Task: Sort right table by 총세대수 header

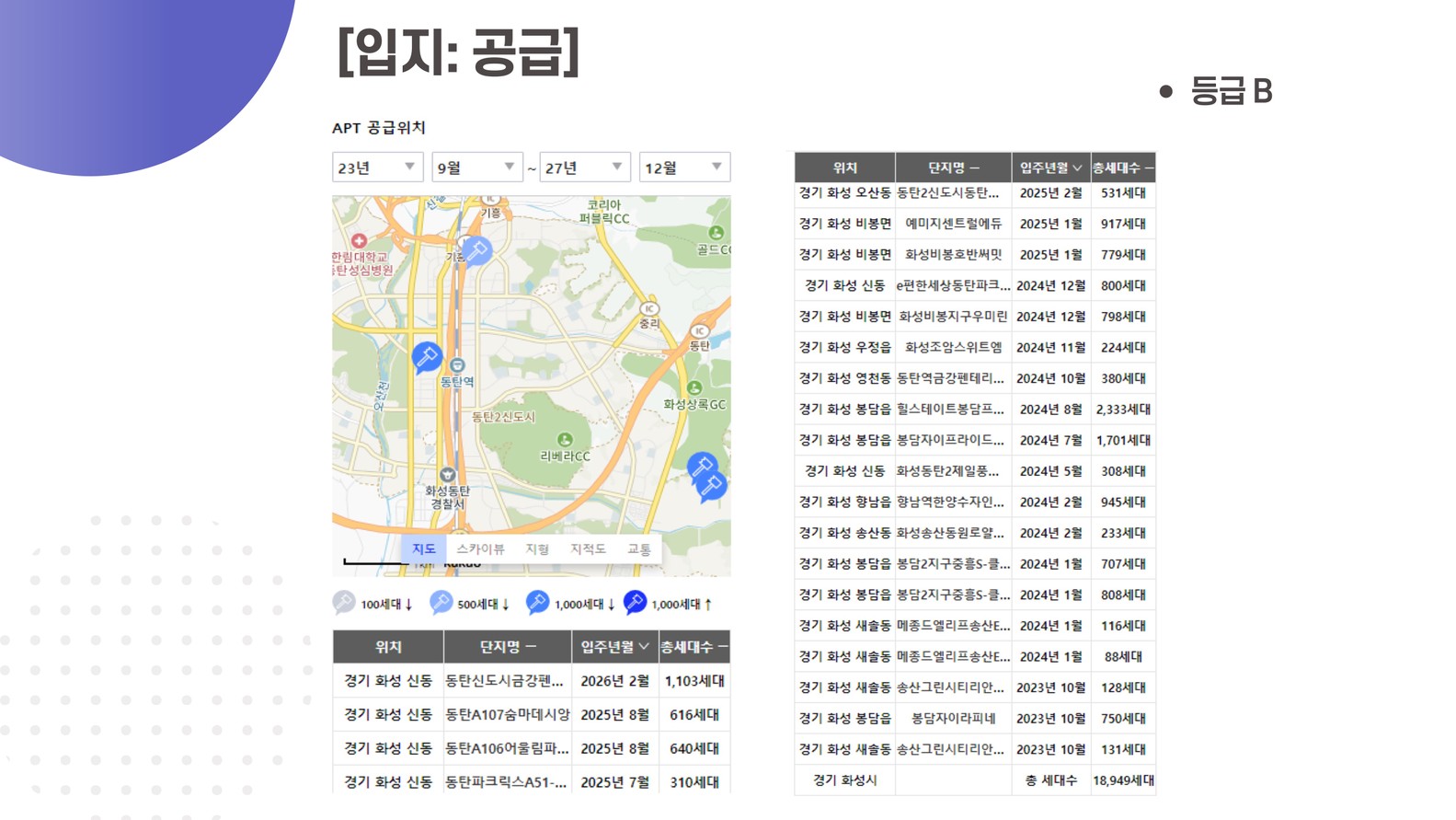Action: click(x=1123, y=167)
